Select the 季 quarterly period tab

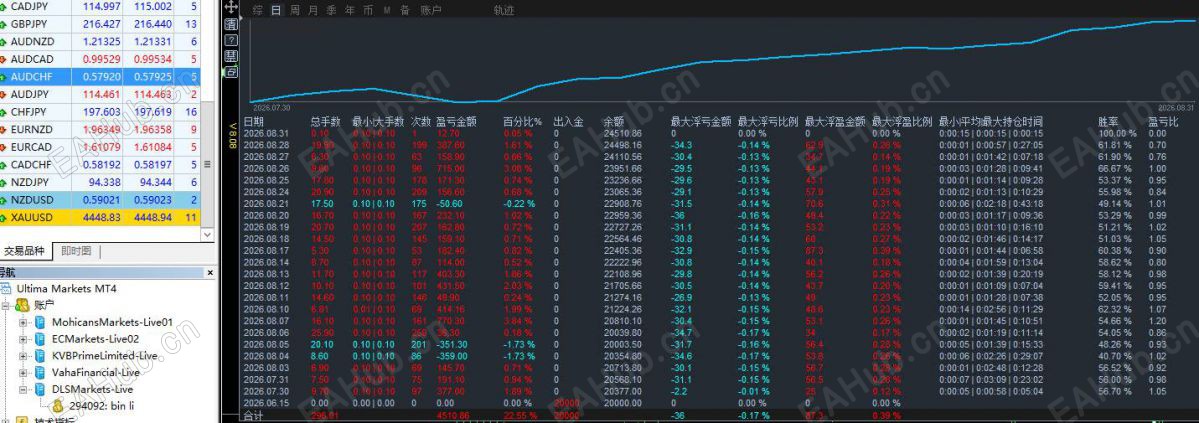tap(331, 11)
